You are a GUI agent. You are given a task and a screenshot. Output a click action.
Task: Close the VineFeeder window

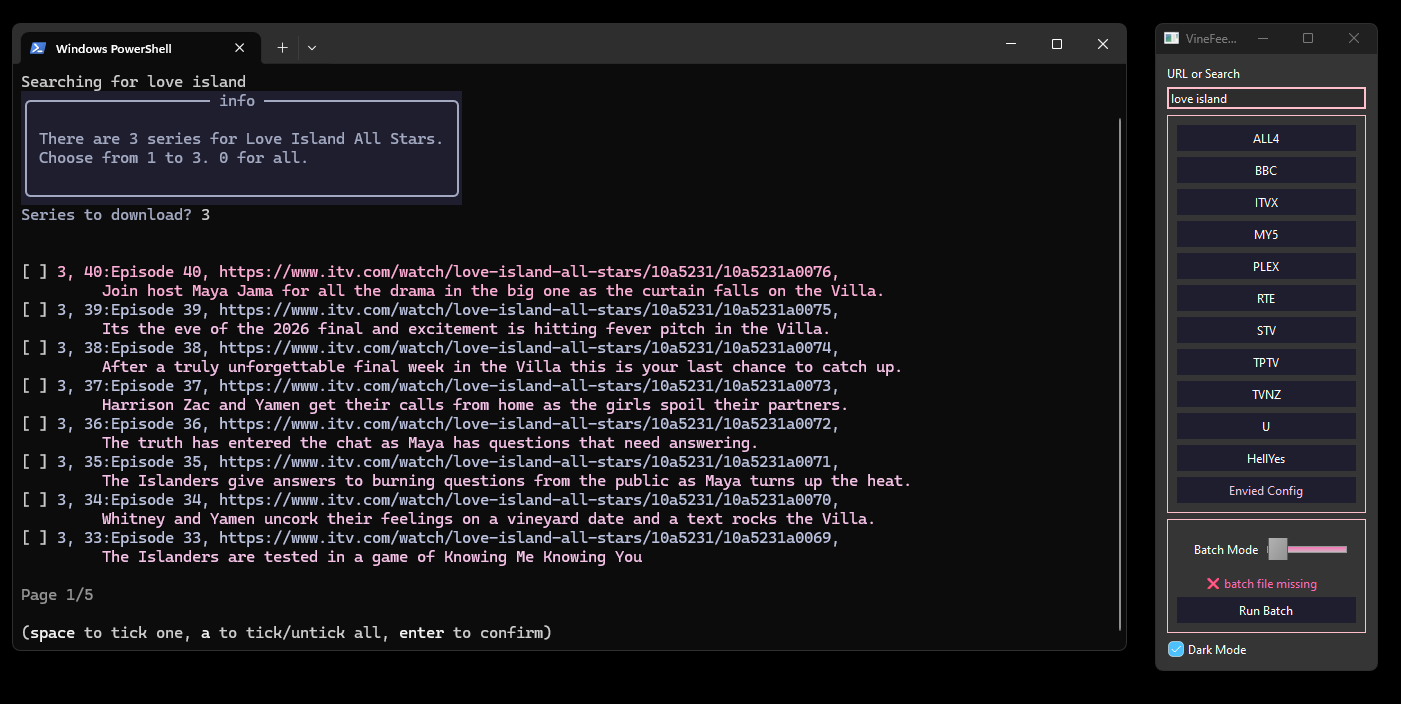click(1353, 39)
